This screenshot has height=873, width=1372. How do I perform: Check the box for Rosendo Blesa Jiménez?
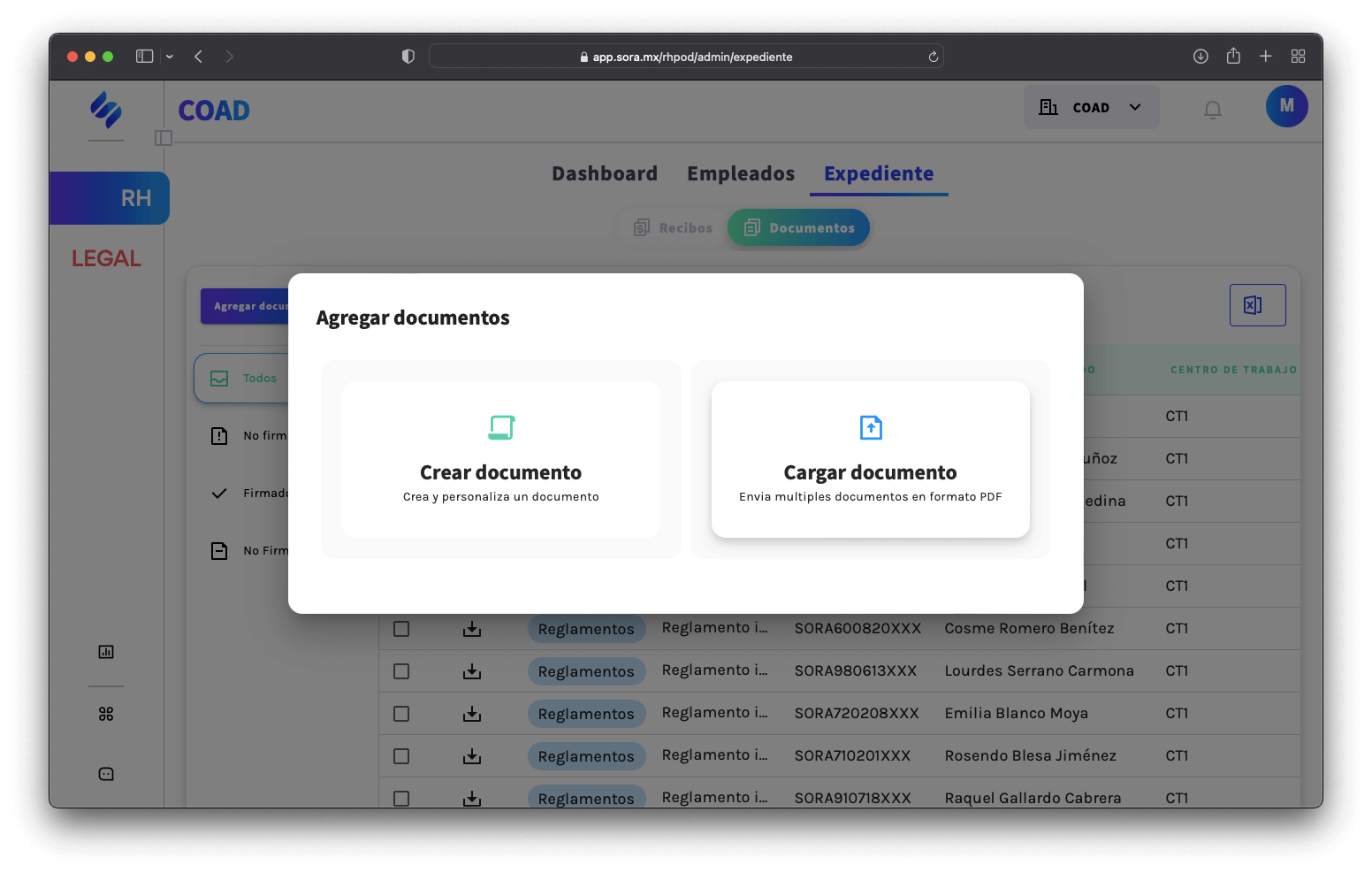(x=401, y=756)
